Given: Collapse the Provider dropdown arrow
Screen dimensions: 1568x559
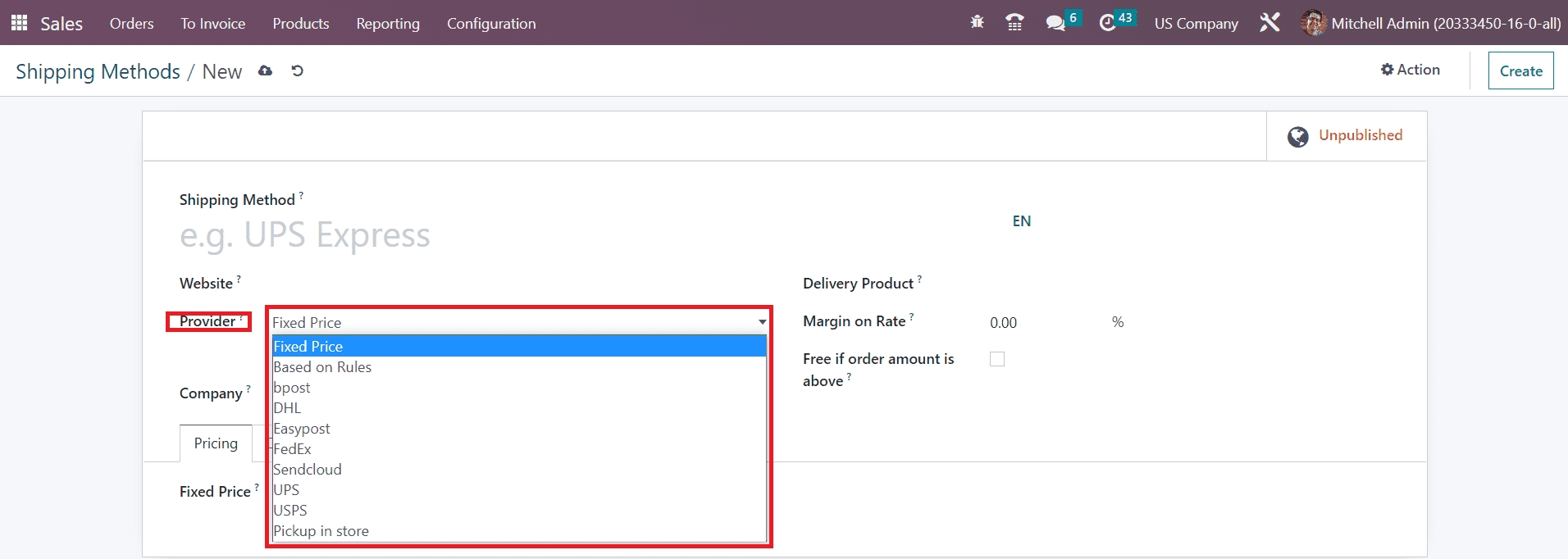Looking at the screenshot, I should (762, 322).
